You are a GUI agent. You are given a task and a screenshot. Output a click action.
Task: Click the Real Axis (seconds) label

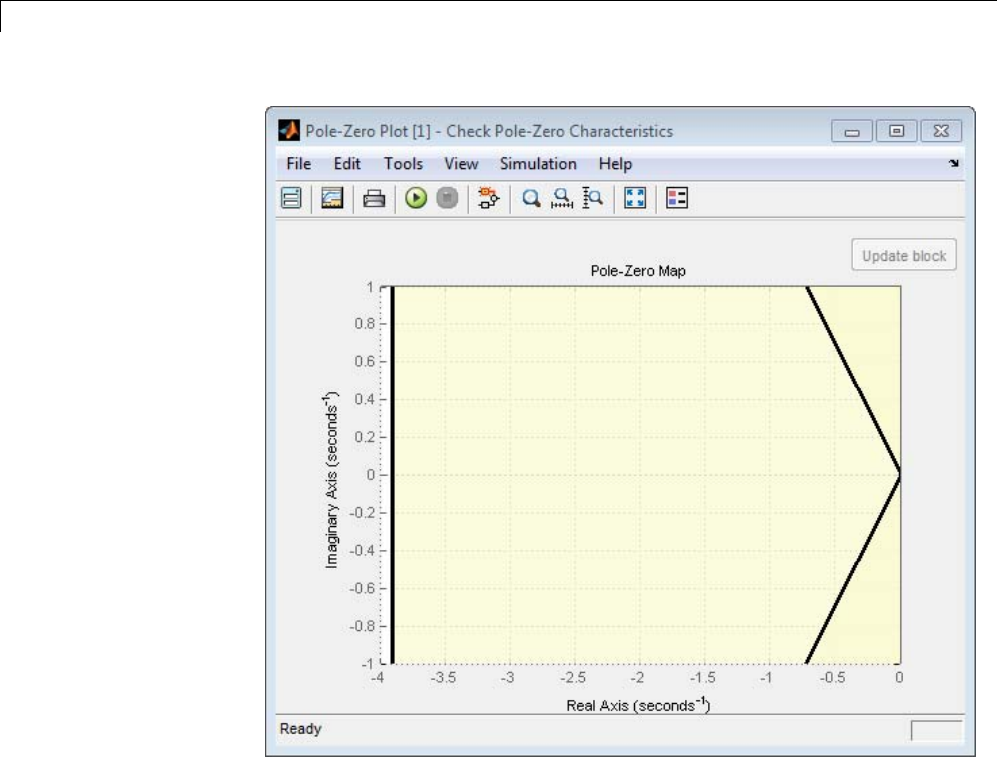point(638,704)
